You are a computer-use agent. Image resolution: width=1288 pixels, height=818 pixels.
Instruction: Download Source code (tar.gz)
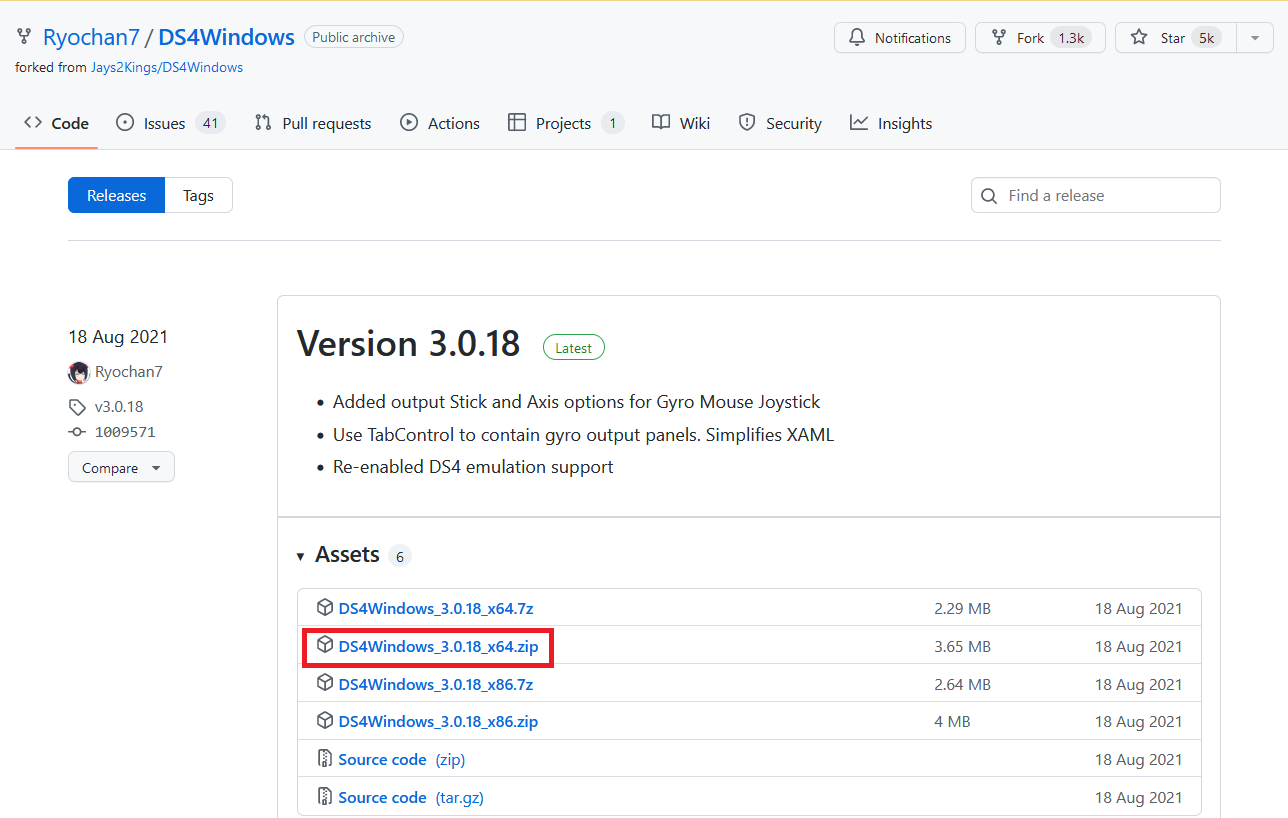click(411, 798)
